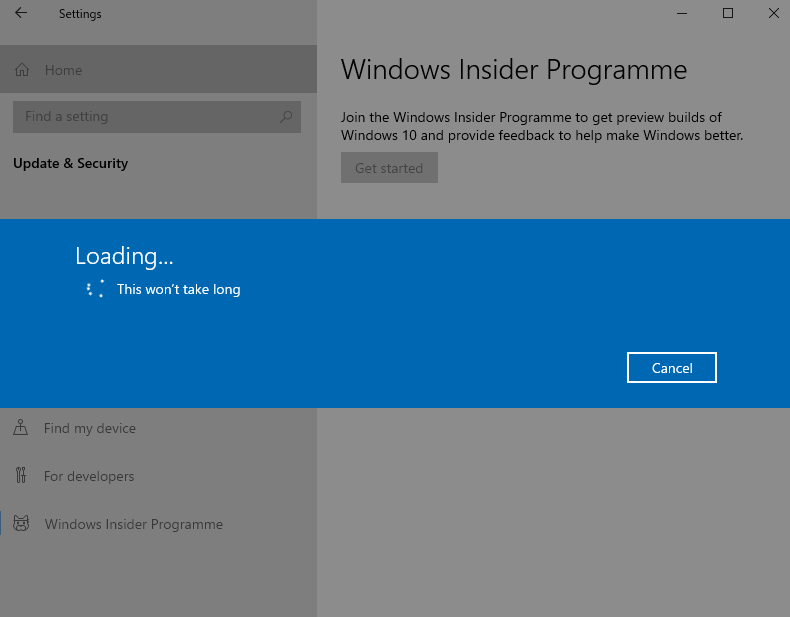The image size is (790, 617).
Task: Maximize the Settings window
Action: click(x=728, y=13)
